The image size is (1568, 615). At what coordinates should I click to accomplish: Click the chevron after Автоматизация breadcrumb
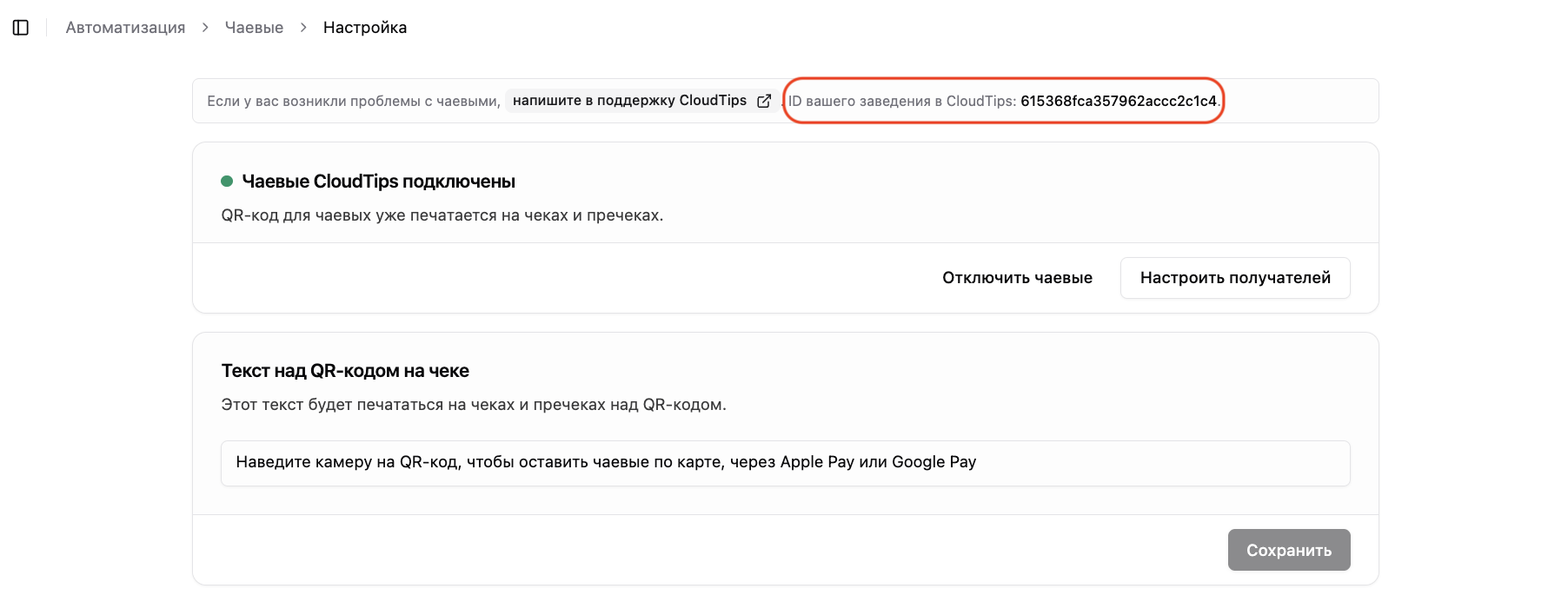tap(205, 28)
